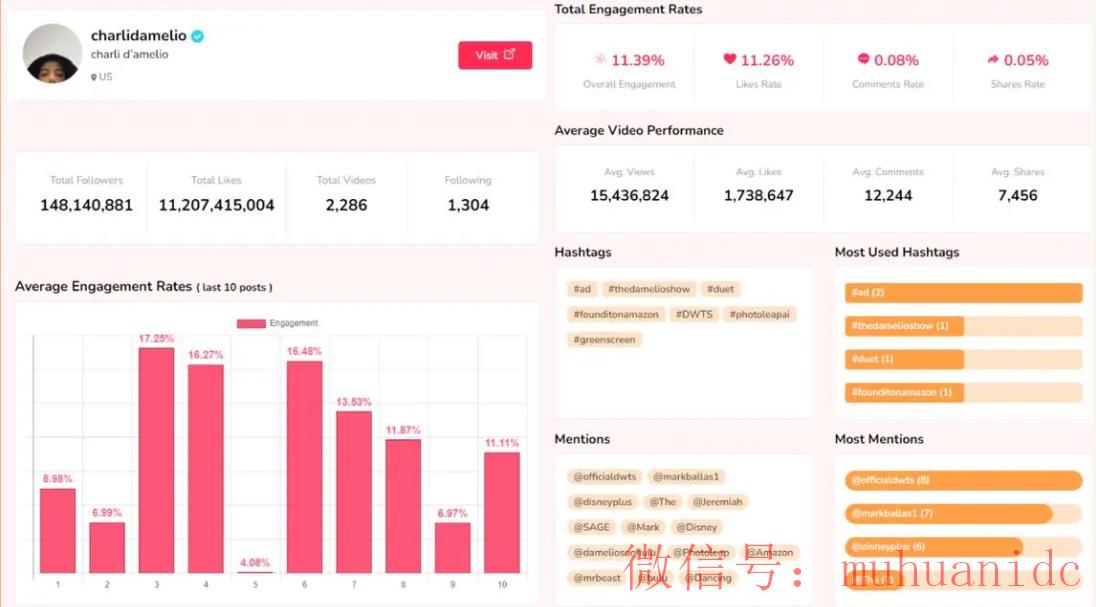Viewport: 1096px width, 607px height.
Task: Click the @disneyplus (6) most mentions bar
Action: pos(963,547)
